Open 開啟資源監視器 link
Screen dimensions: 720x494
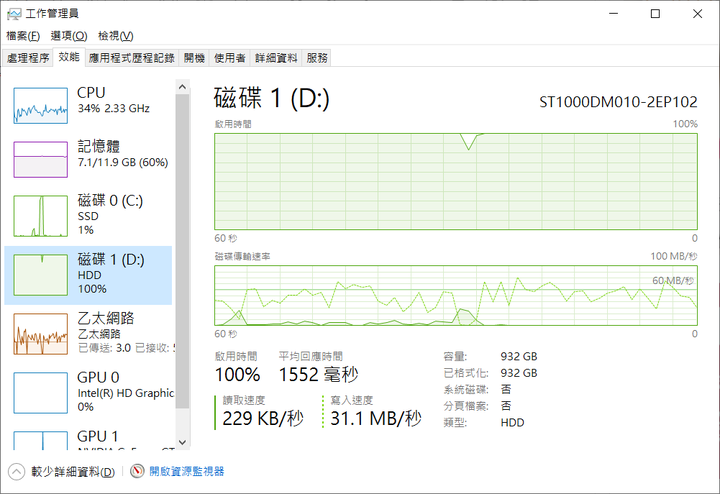point(186,472)
